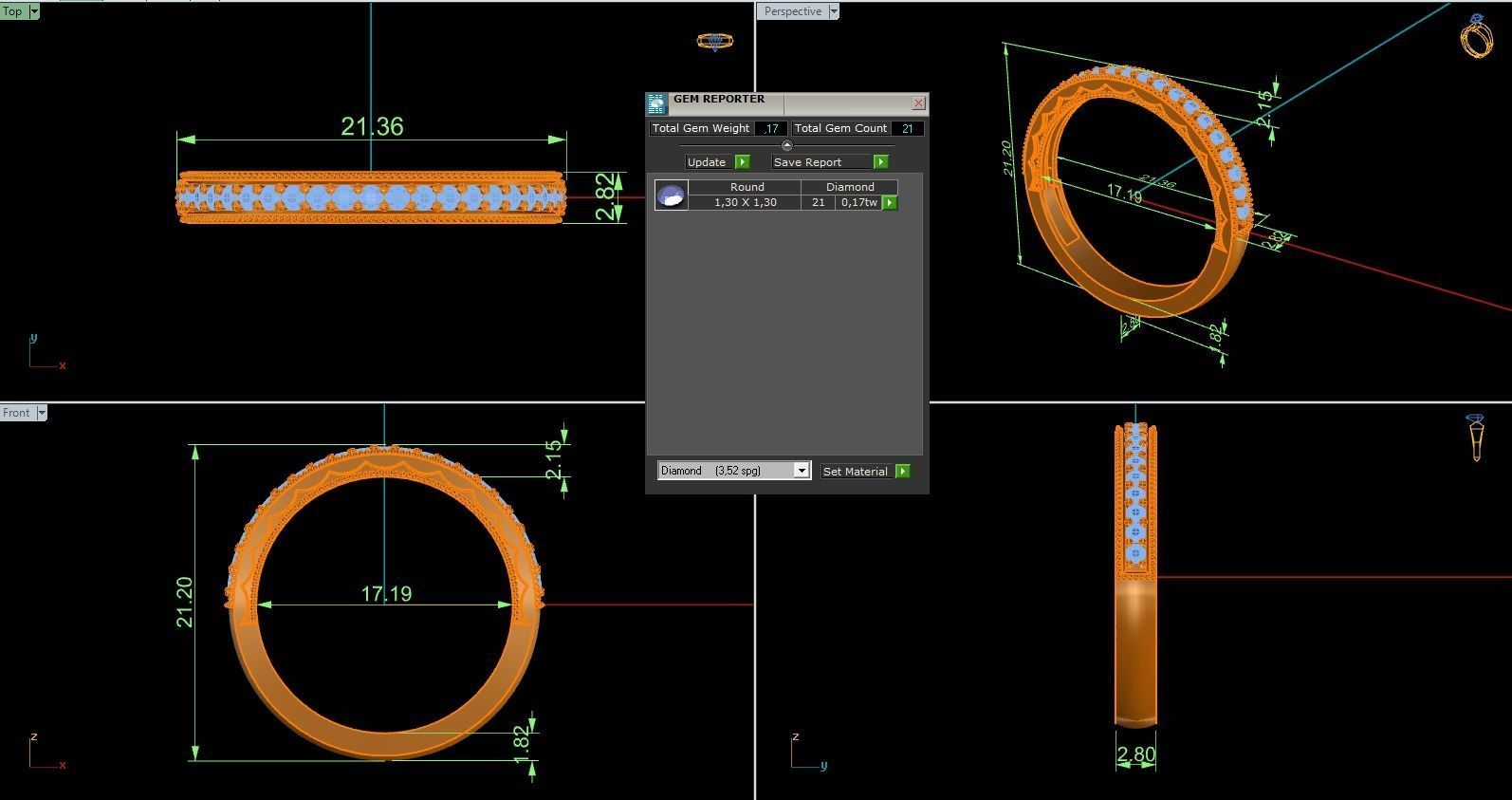
Task: Select the round diamond gem thumbnail
Action: (672, 195)
